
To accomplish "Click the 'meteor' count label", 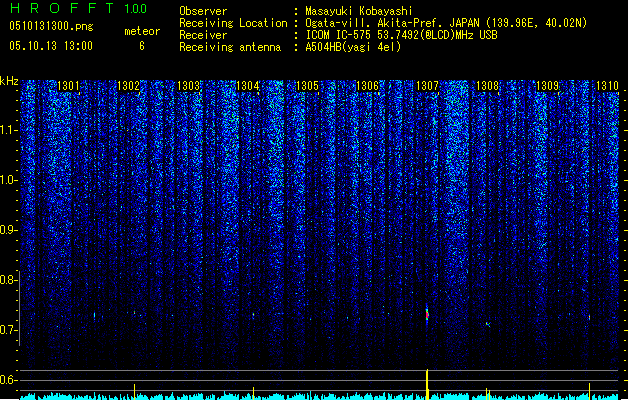I will 142,31.
